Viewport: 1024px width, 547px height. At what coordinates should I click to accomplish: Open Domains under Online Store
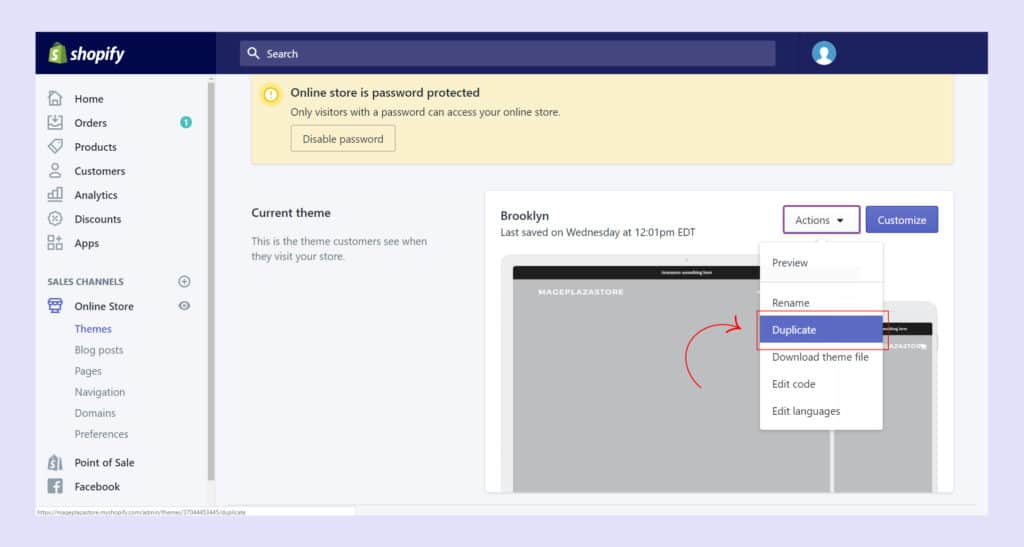coord(95,413)
